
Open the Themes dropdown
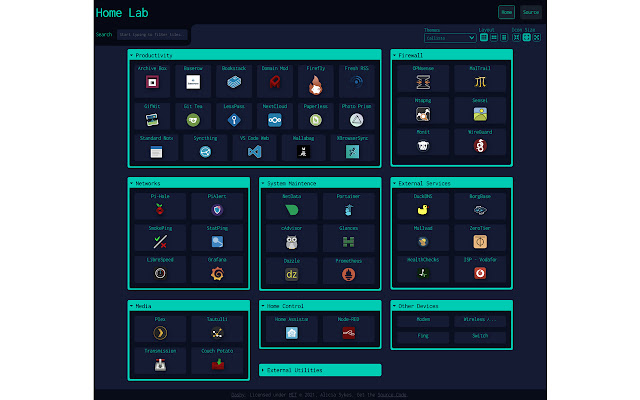pyautogui.click(x=450, y=38)
